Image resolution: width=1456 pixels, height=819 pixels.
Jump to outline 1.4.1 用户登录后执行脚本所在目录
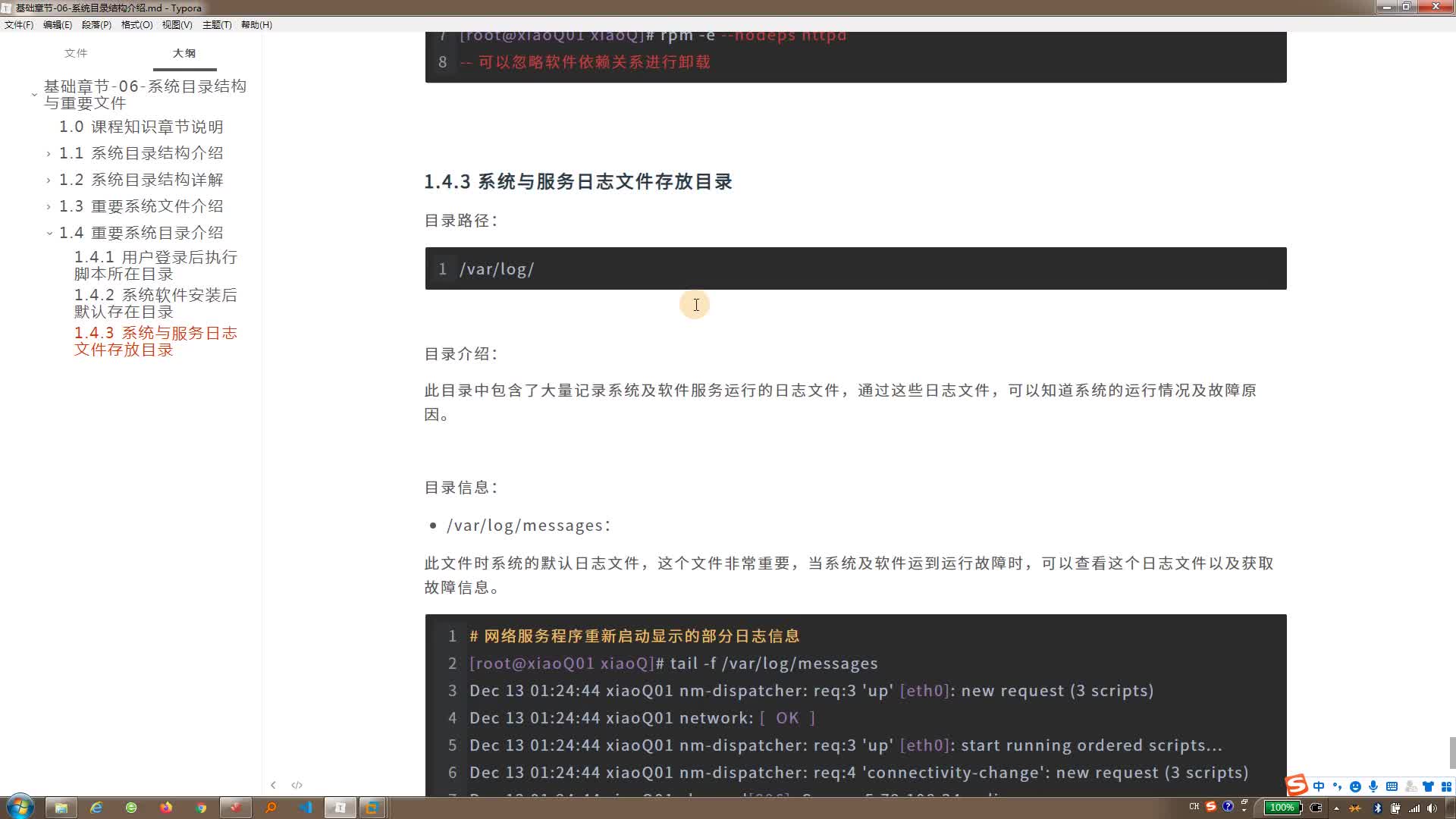pos(155,265)
